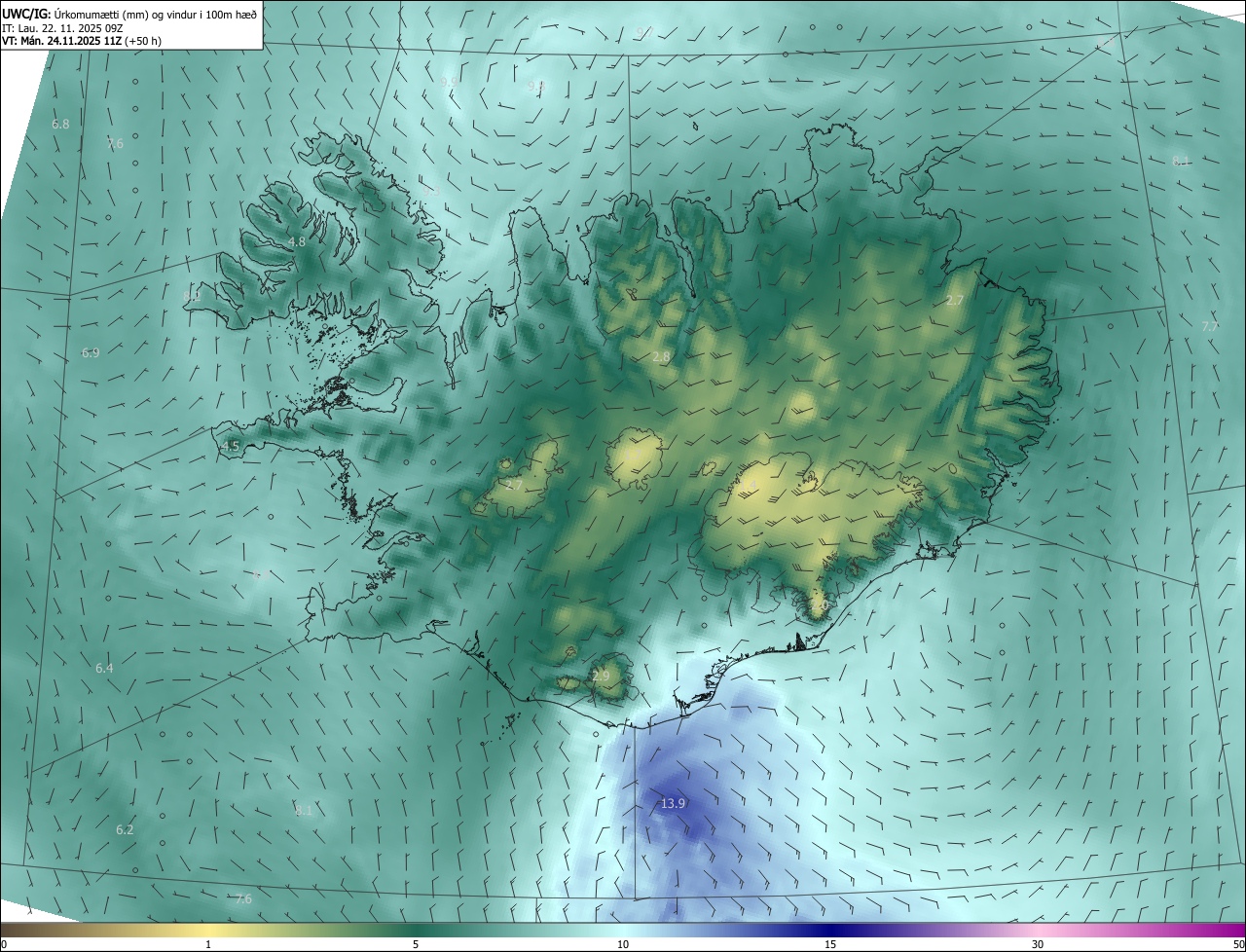Viewport: 1246px width, 952px height.
Task: Click the 13.9 maximum value label
Action: (x=673, y=803)
